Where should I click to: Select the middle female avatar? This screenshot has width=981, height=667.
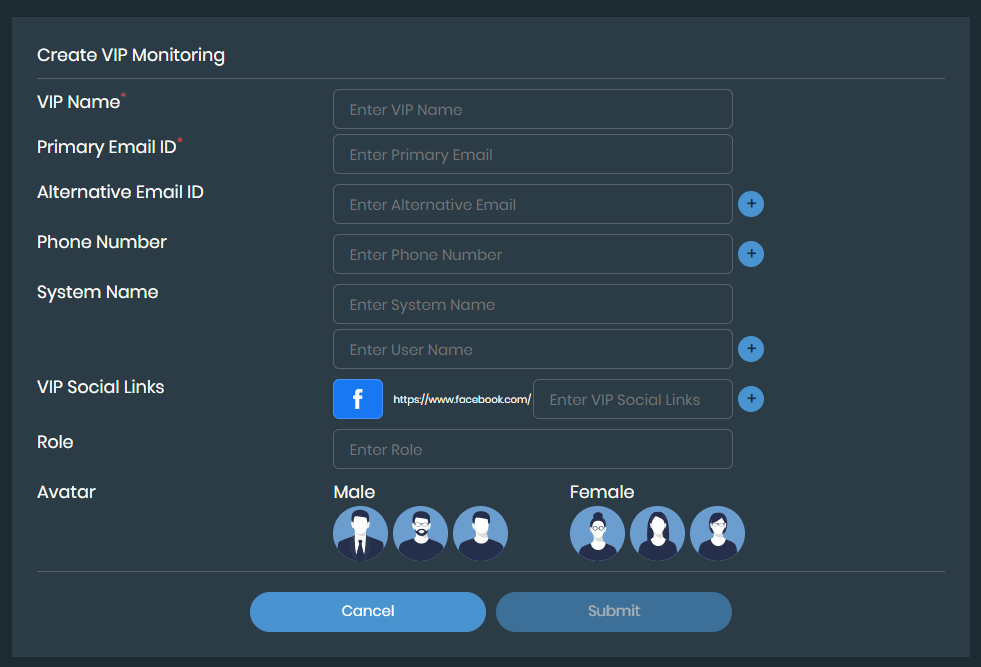pos(657,533)
